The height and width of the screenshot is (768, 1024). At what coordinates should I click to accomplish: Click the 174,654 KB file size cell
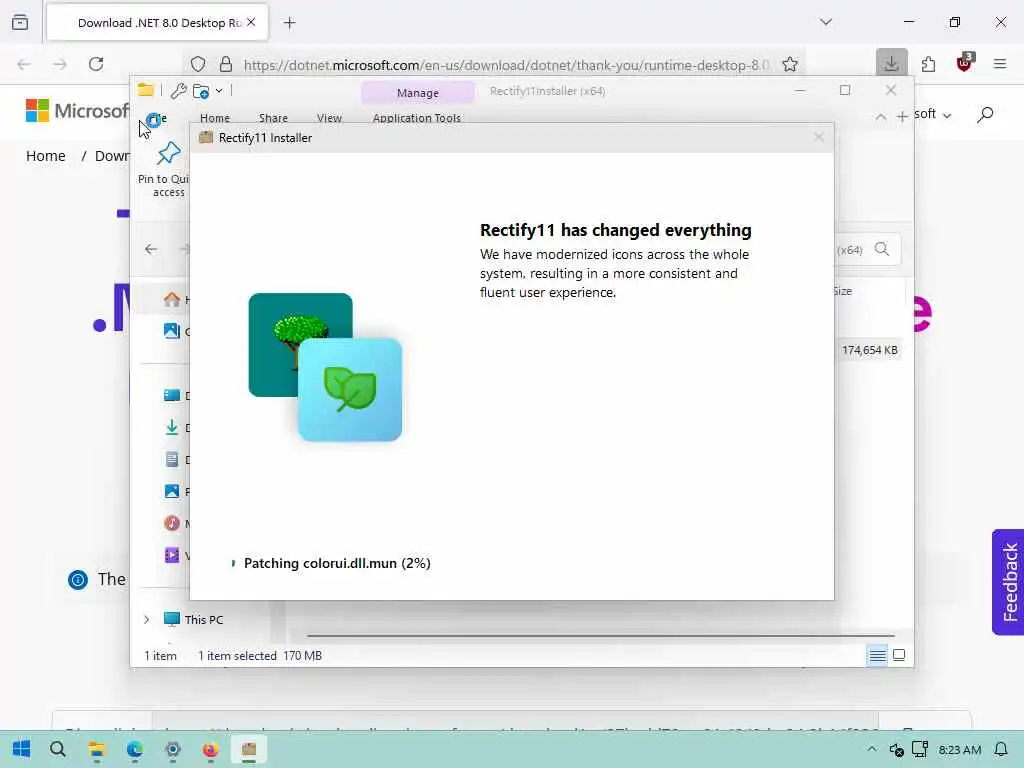point(869,350)
